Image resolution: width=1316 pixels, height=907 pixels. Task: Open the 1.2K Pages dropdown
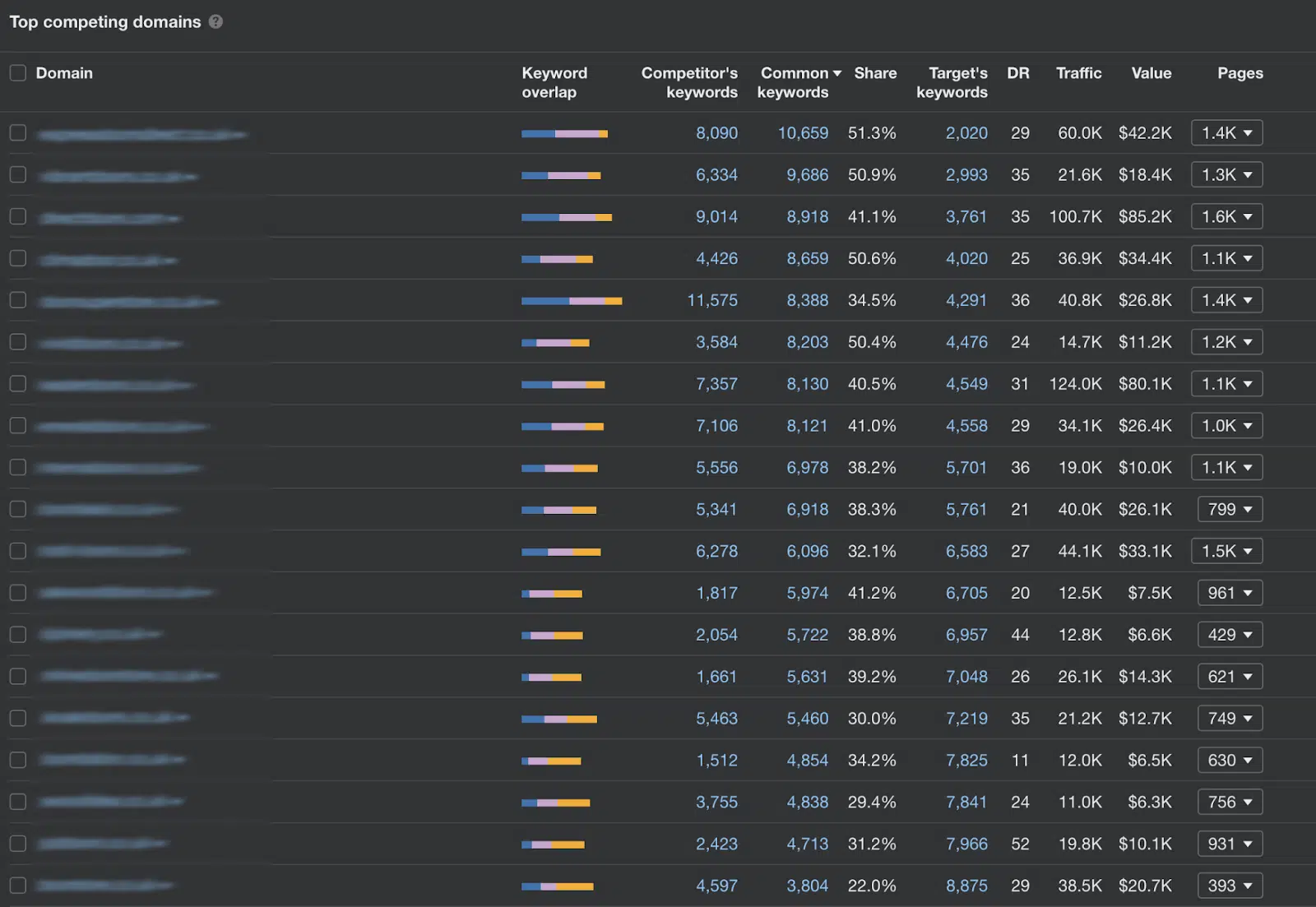(x=1226, y=342)
